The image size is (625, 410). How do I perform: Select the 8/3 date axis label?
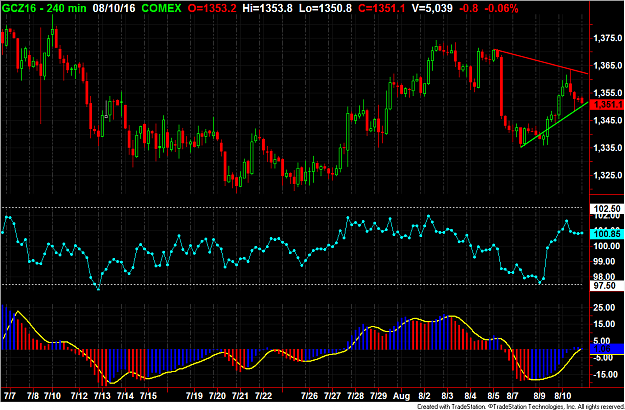point(447,397)
